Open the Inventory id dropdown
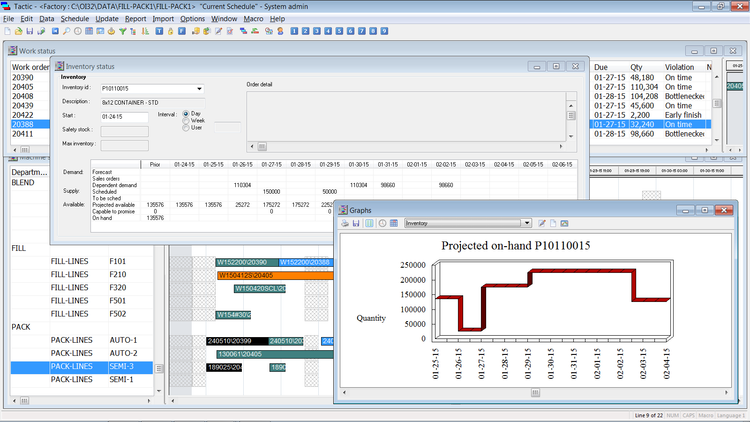Image resolution: width=750 pixels, height=422 pixels. coord(199,89)
